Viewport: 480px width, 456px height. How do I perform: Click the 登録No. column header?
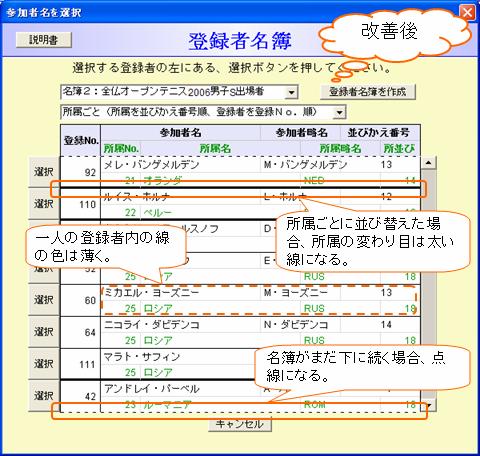(81, 141)
